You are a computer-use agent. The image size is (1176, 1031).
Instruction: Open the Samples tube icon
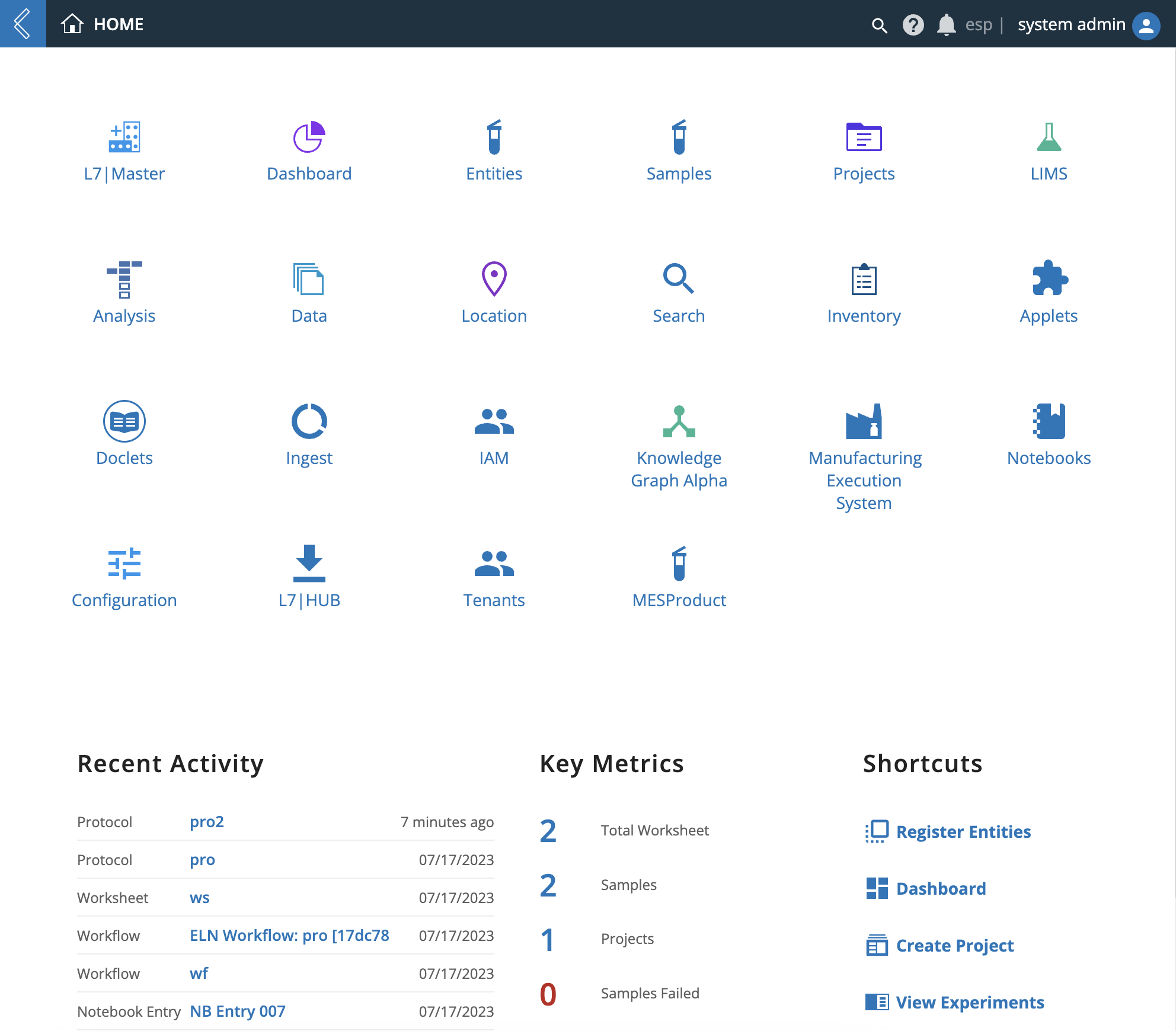679,137
